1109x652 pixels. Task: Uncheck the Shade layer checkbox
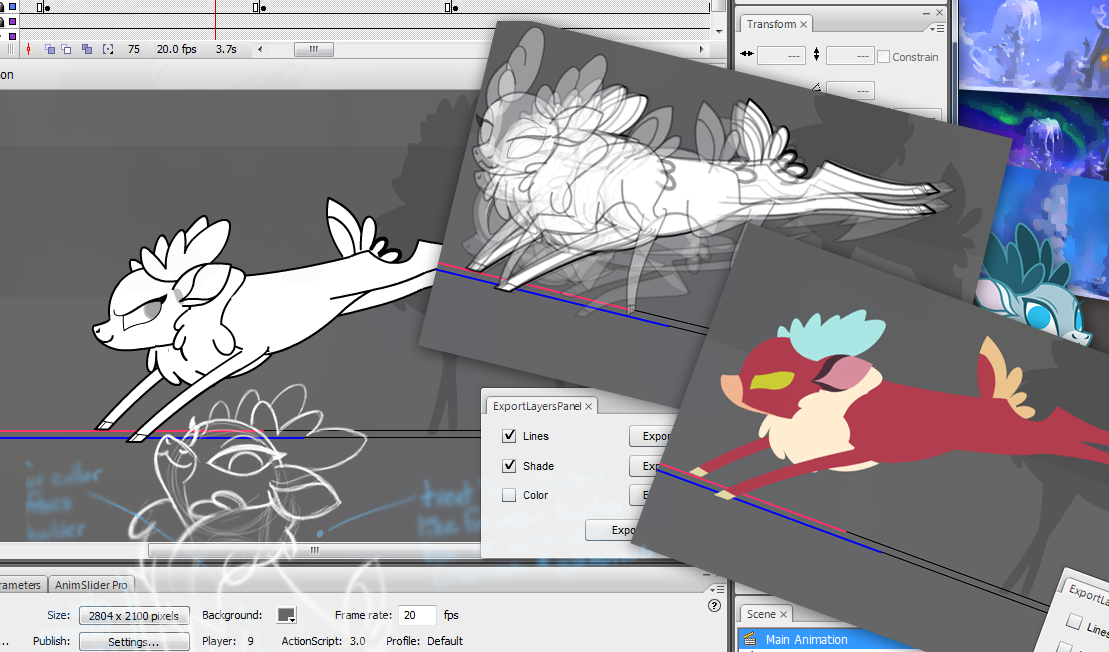(x=509, y=465)
